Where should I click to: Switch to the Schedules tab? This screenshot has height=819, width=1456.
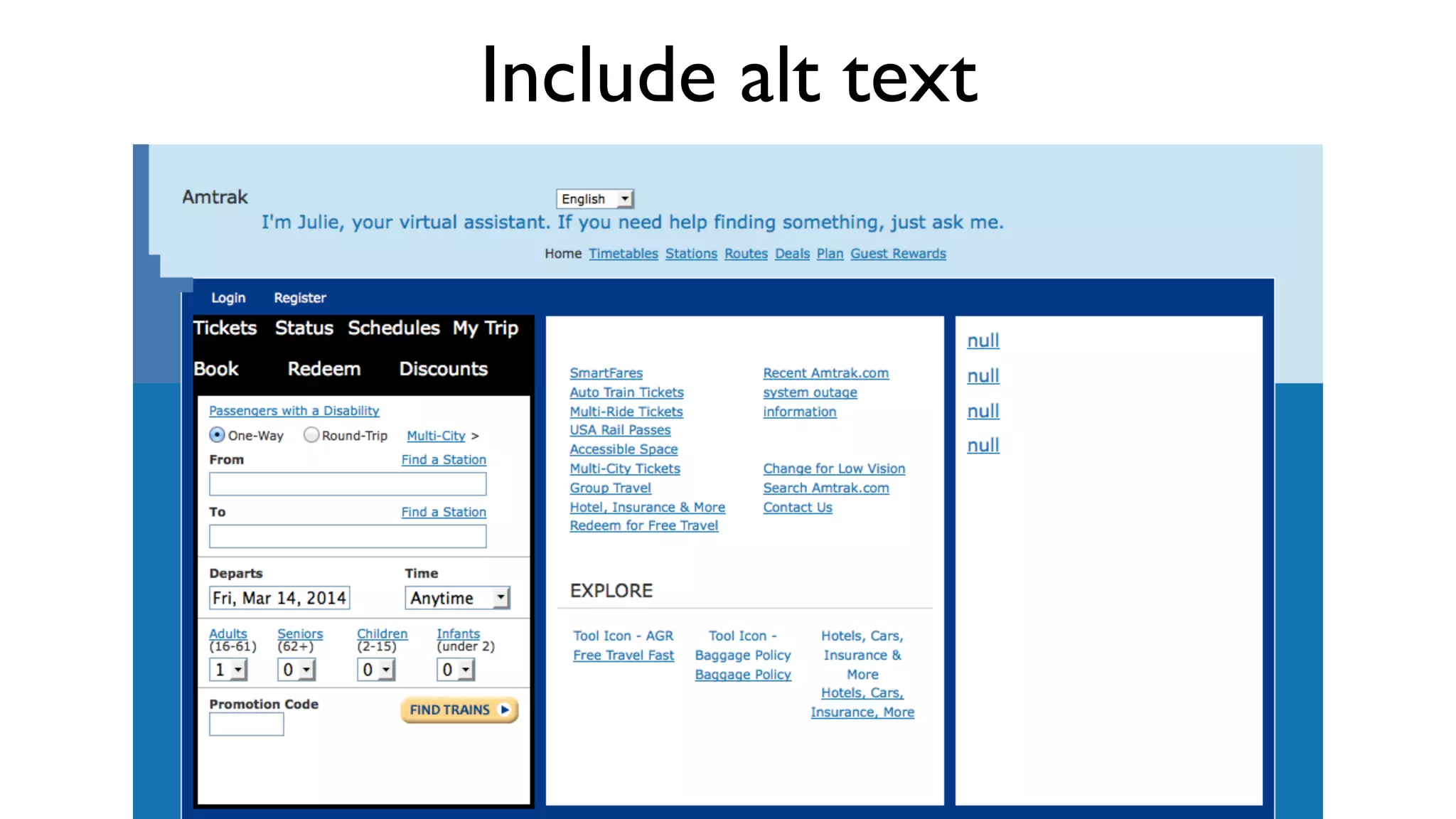[394, 328]
